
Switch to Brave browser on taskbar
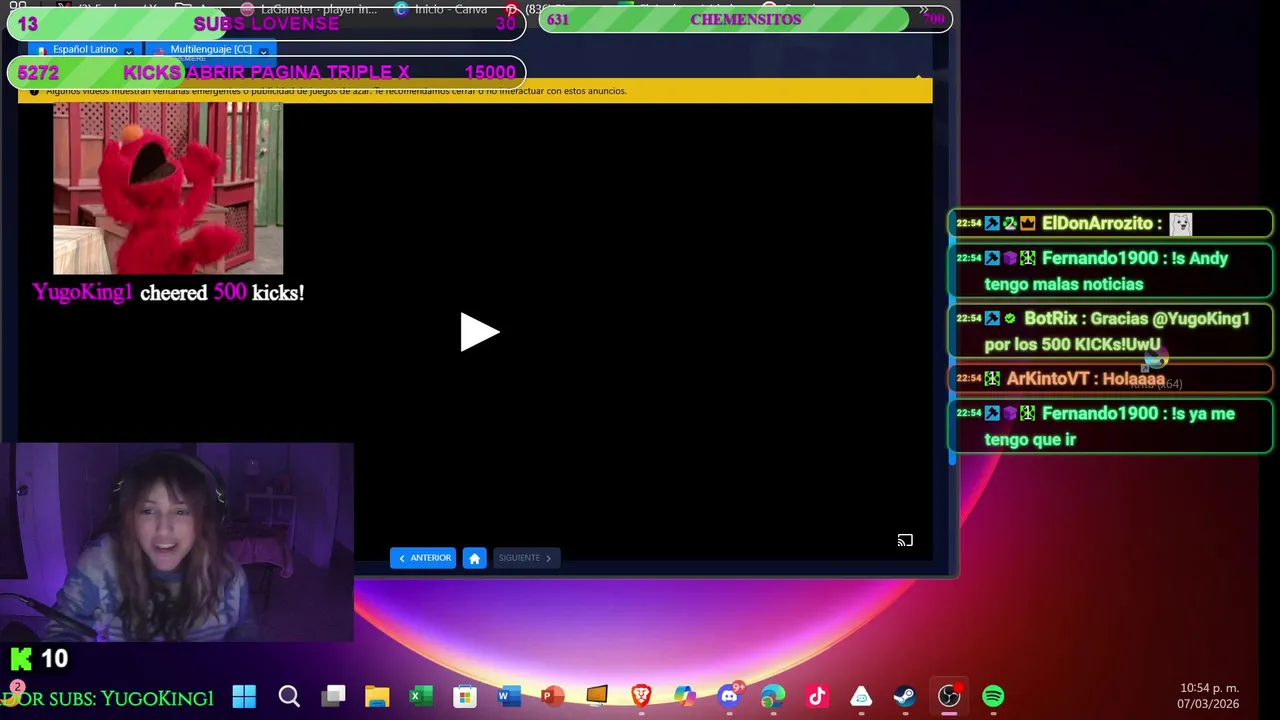tap(641, 695)
